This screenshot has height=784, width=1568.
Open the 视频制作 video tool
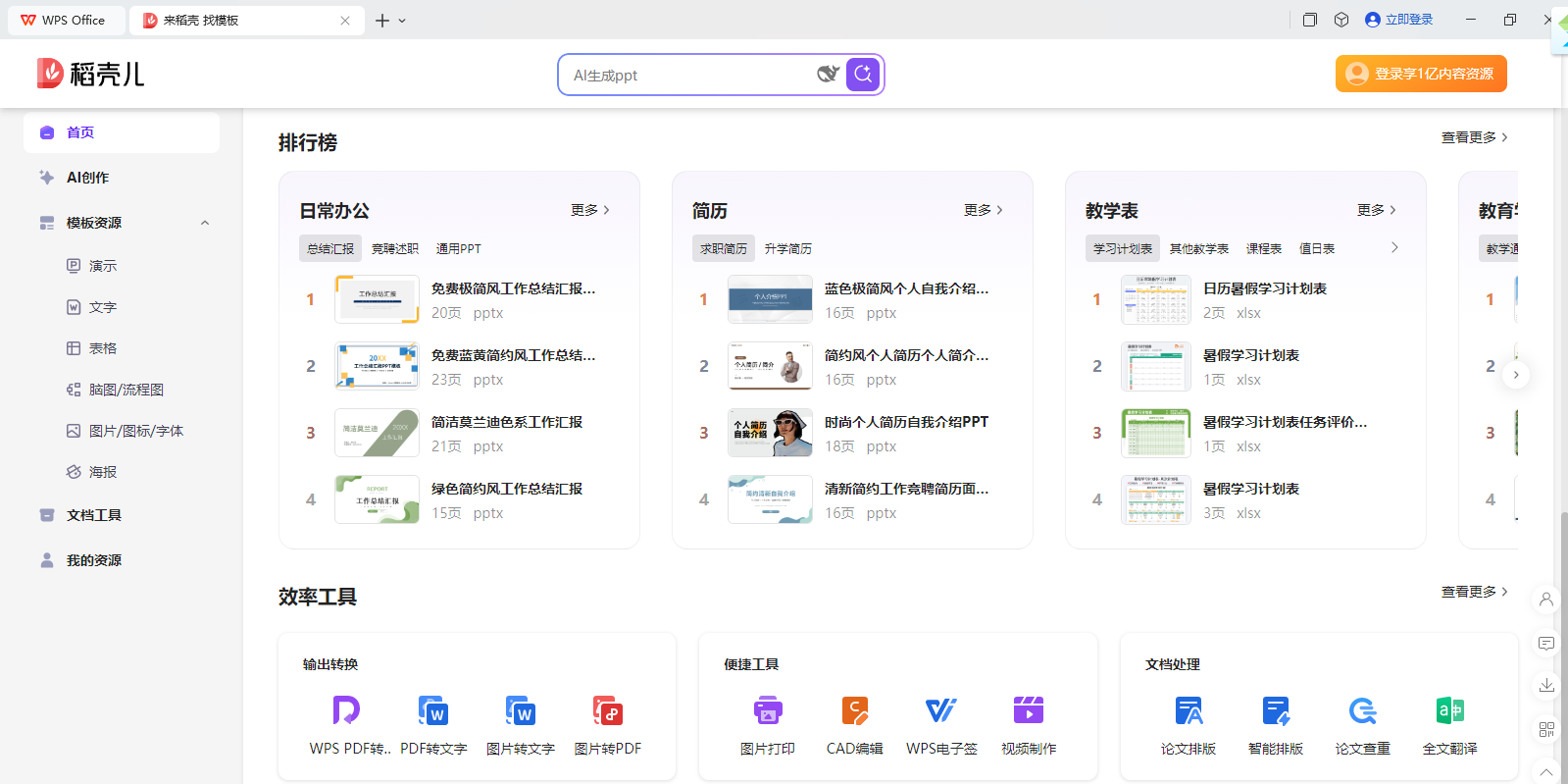[x=1028, y=711]
